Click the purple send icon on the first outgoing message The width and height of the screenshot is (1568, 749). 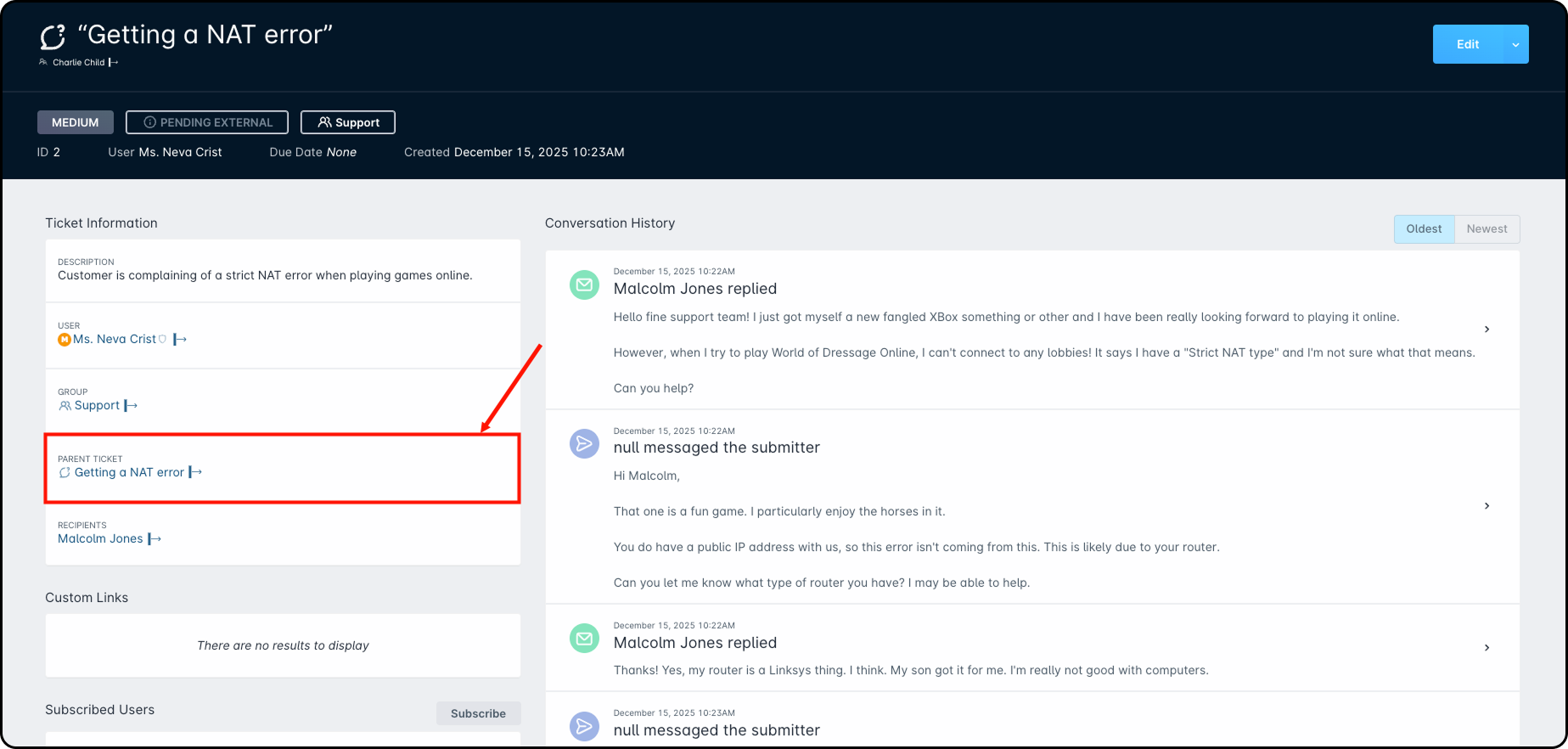tap(584, 443)
